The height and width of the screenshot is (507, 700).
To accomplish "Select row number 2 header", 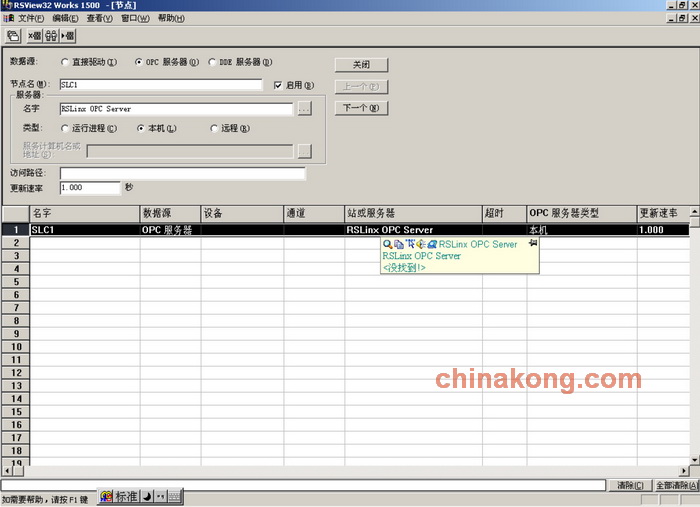I will point(16,243).
